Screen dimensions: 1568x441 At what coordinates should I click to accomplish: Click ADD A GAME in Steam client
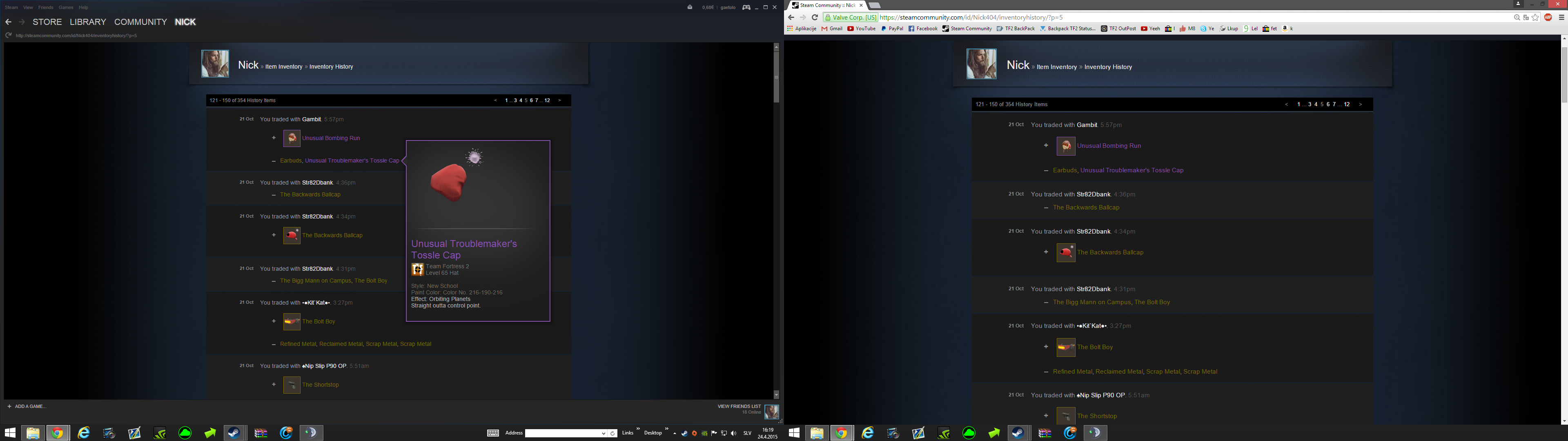[x=27, y=406]
